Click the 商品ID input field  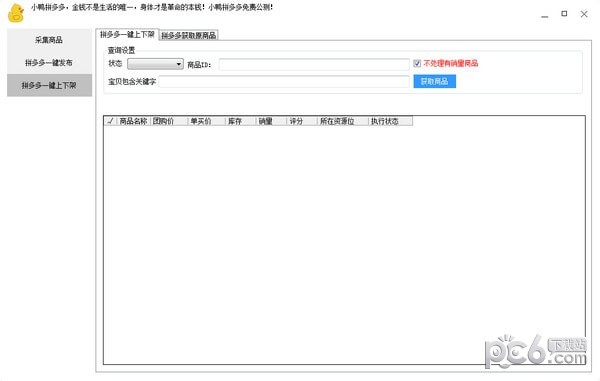tap(314, 64)
